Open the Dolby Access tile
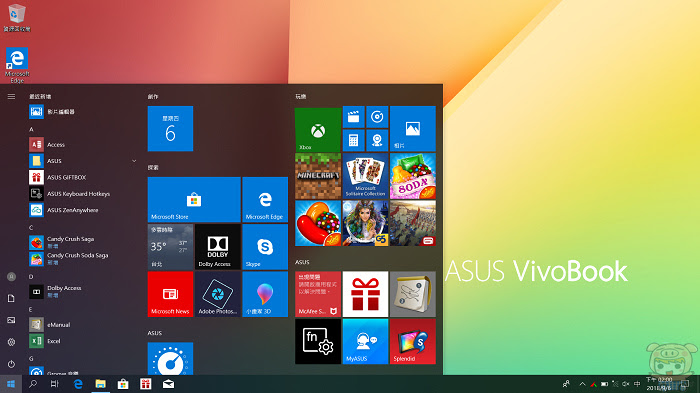Image resolution: width=700 pixels, height=393 pixels. click(218, 247)
